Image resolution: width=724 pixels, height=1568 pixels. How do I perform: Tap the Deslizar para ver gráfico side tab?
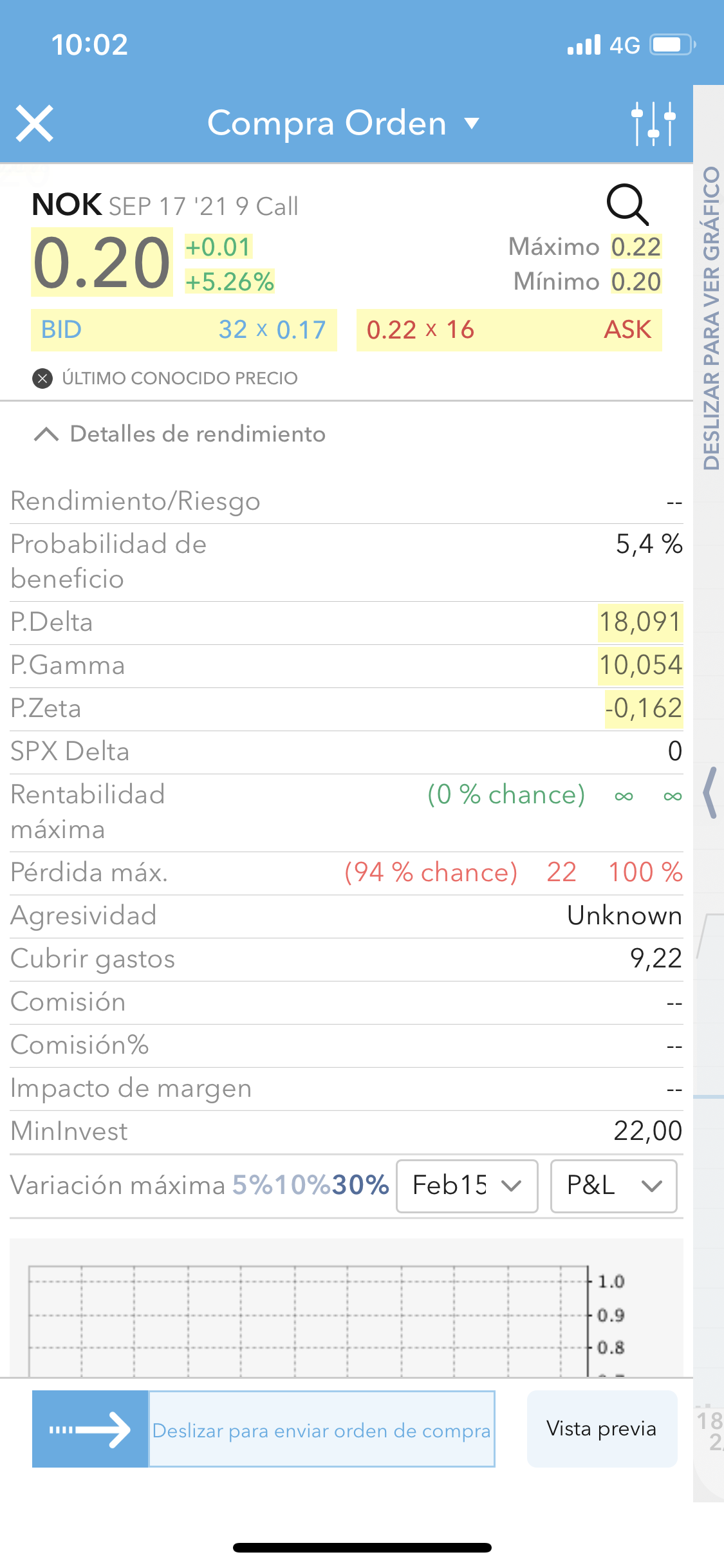click(710, 319)
